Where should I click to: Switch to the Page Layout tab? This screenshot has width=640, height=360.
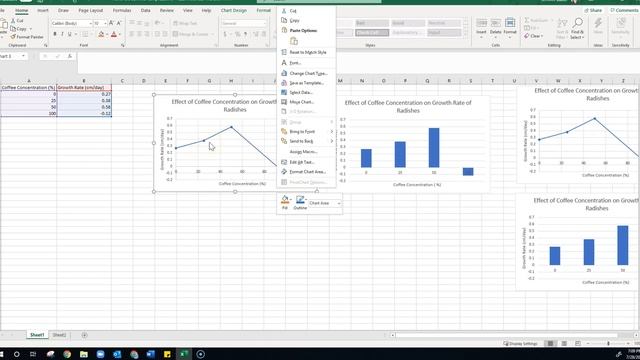(x=91, y=10)
